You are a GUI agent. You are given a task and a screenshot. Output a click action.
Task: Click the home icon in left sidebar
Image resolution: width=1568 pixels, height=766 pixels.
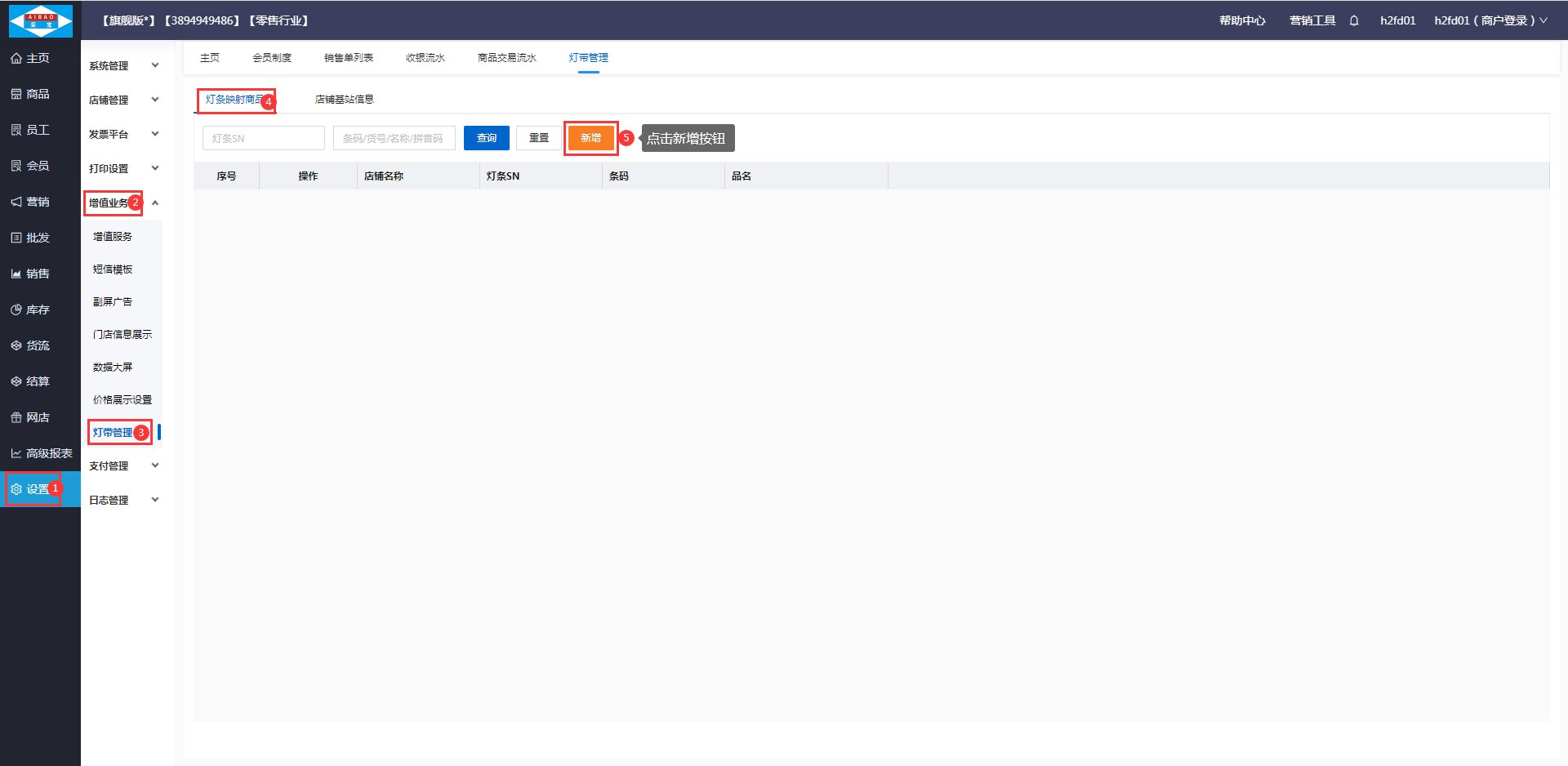click(16, 59)
